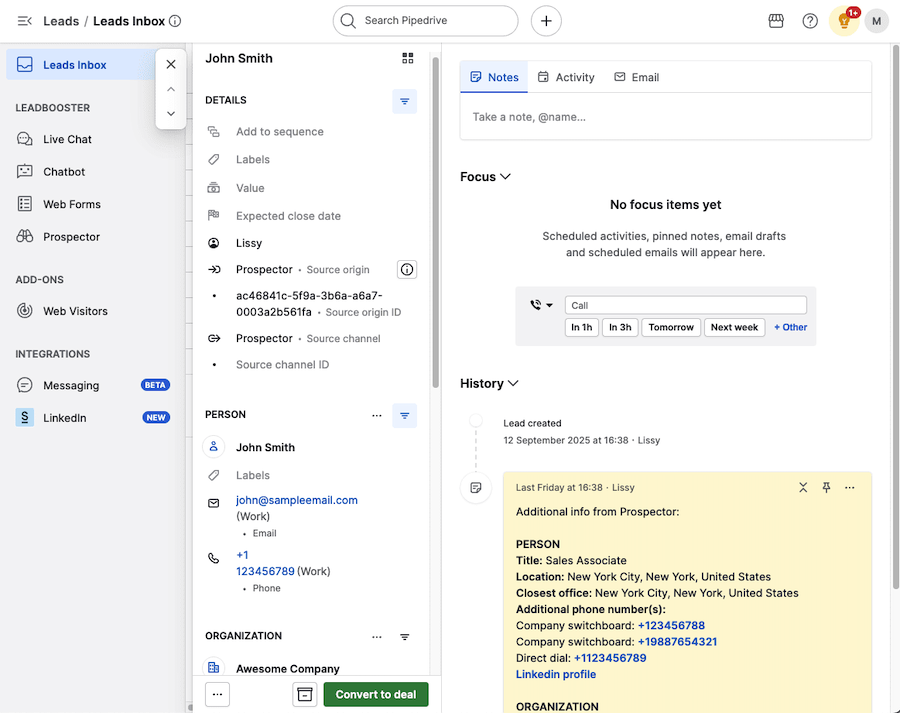Switch to the Activity tab

tap(566, 77)
